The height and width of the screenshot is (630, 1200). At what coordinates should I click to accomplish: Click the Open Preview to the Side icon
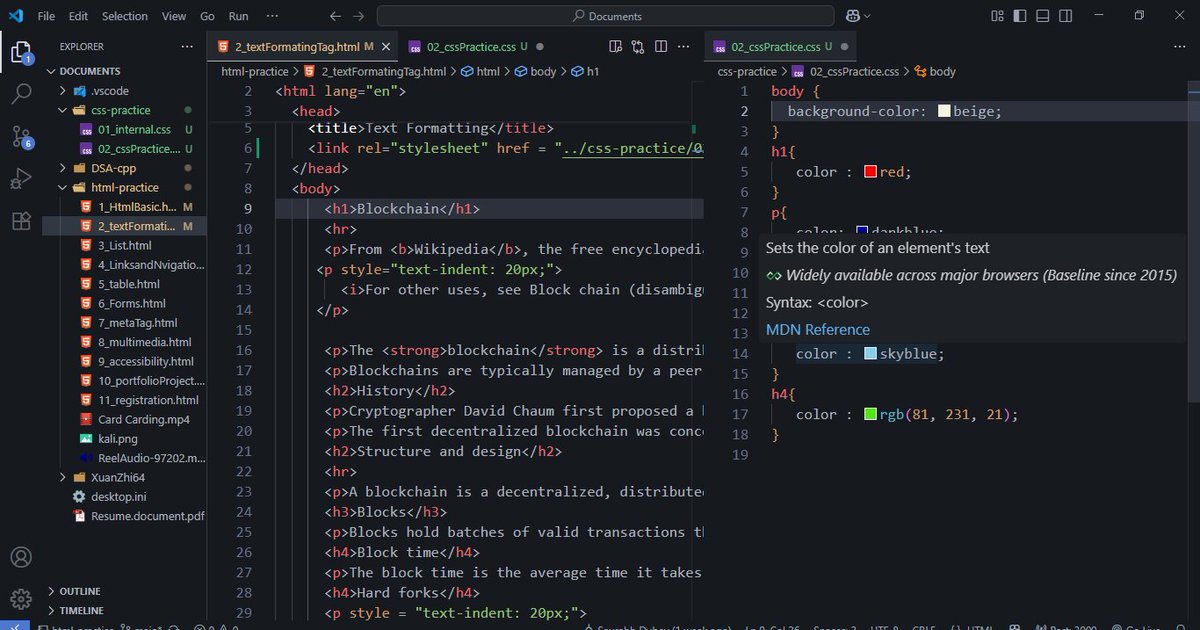coord(615,47)
